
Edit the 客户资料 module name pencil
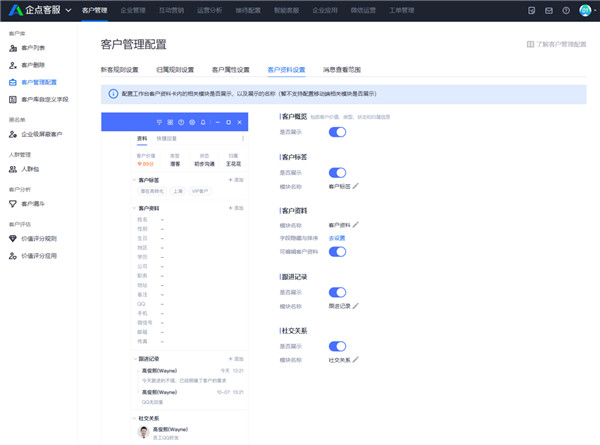click(355, 225)
